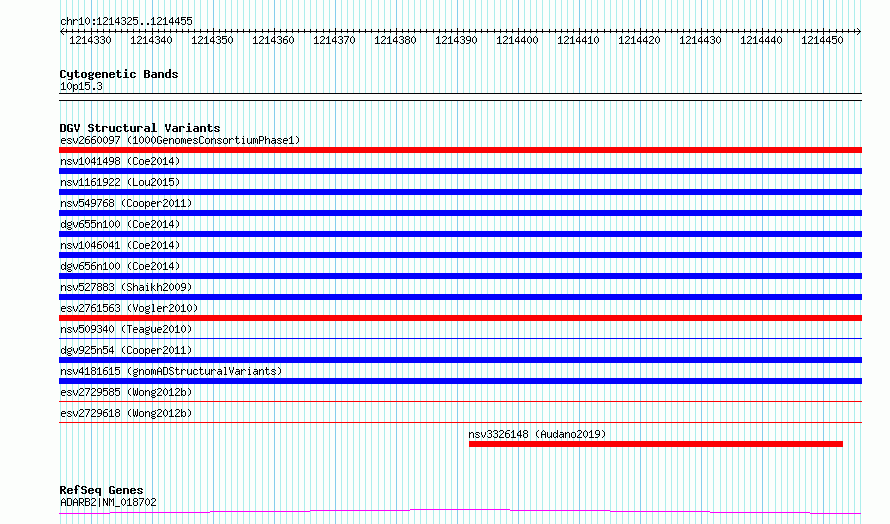The image size is (890, 524).
Task: Click red bar under esv2761563
Action: click(460, 318)
